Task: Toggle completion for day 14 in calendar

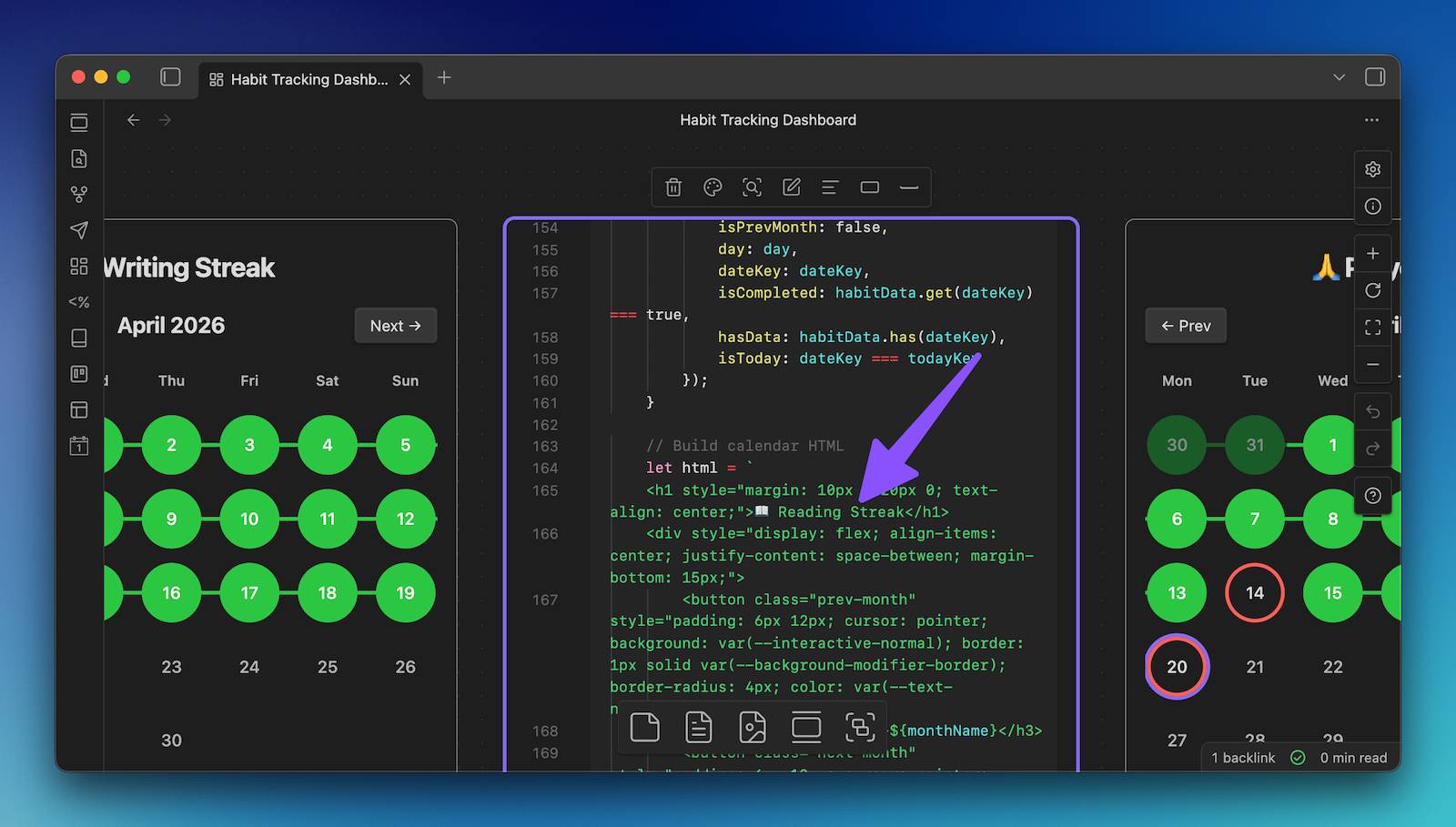Action: pyautogui.click(x=1254, y=592)
